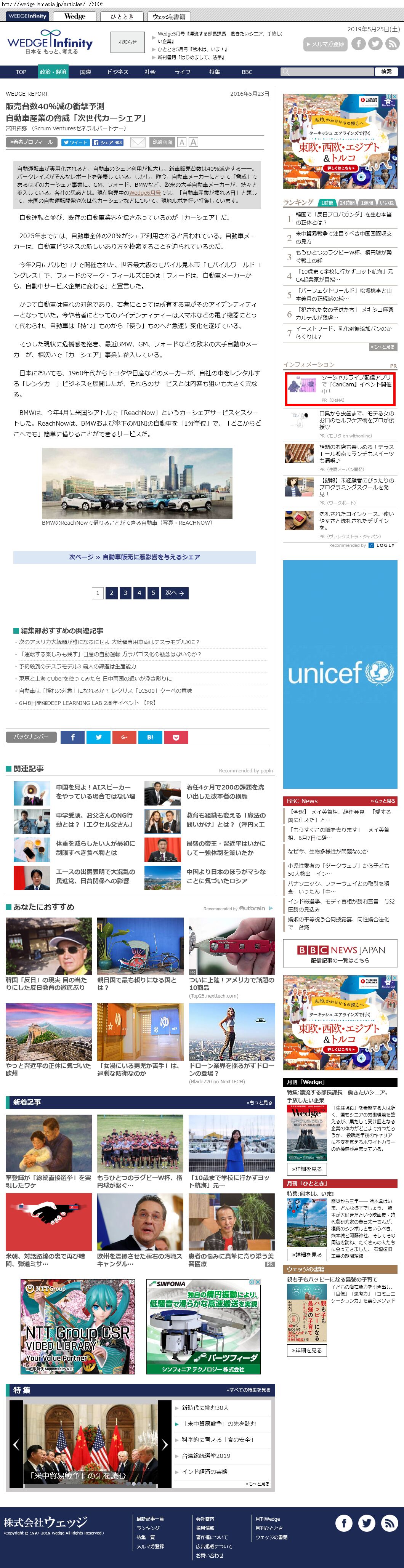Open 新時代に挑む30人 feature item

[206, 1408]
